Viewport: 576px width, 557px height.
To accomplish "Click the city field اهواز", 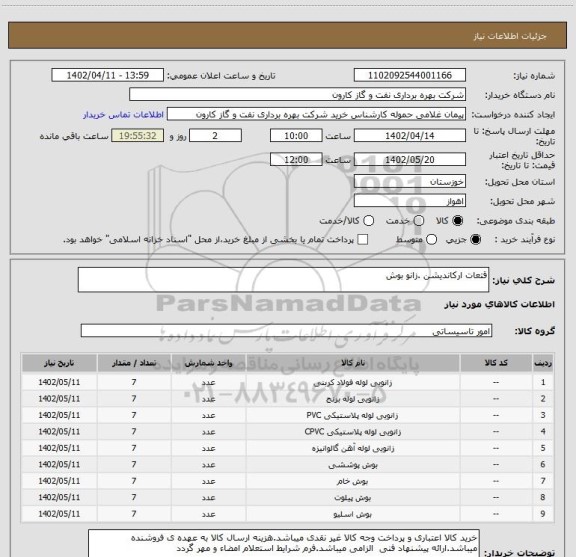I will click(410, 201).
